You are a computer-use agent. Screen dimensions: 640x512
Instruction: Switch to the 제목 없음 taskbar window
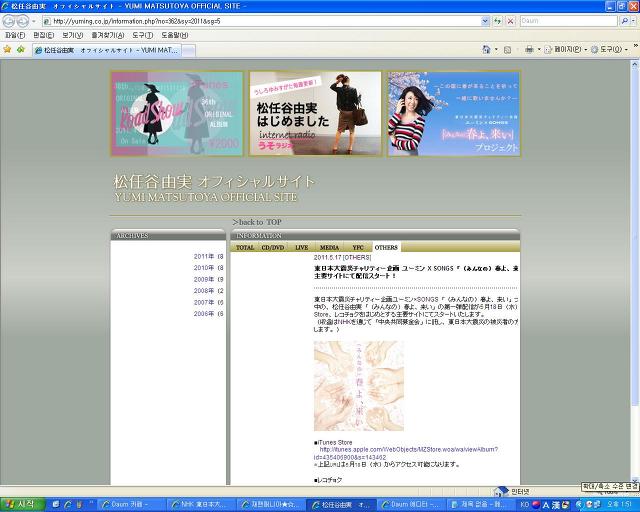(480, 505)
